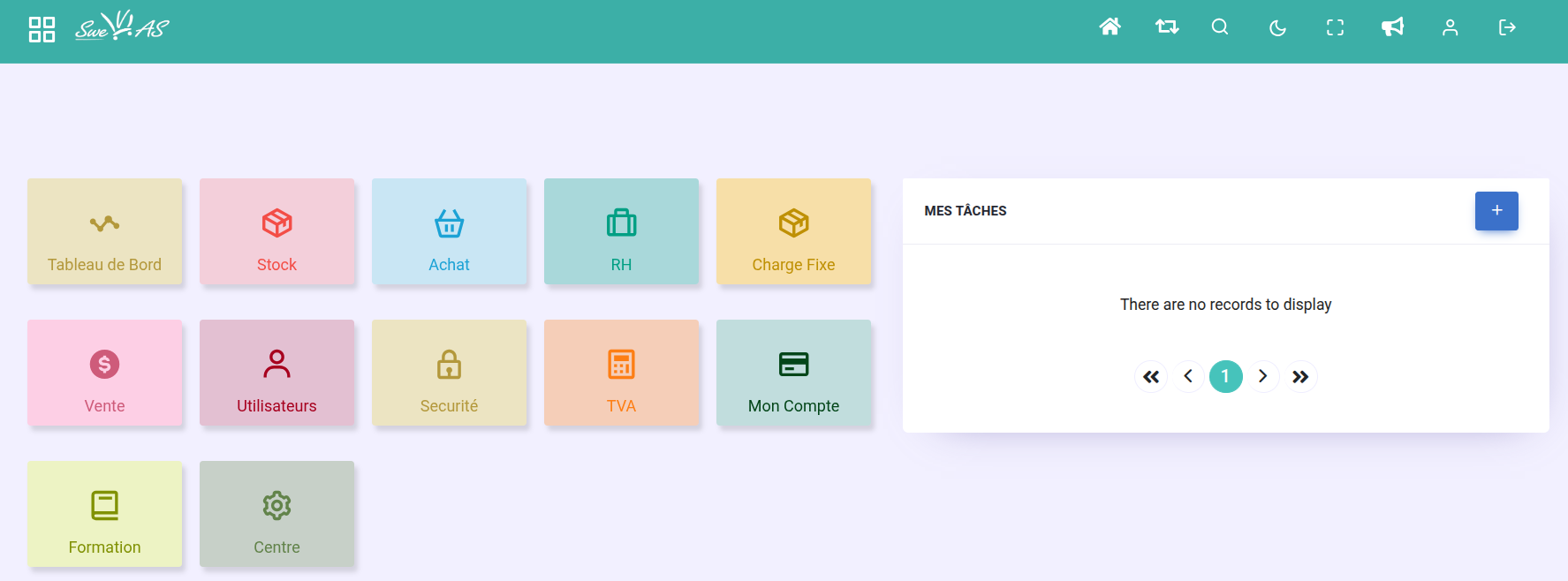Toggle fullscreen mode icon
1568x581 pixels.
(x=1335, y=28)
